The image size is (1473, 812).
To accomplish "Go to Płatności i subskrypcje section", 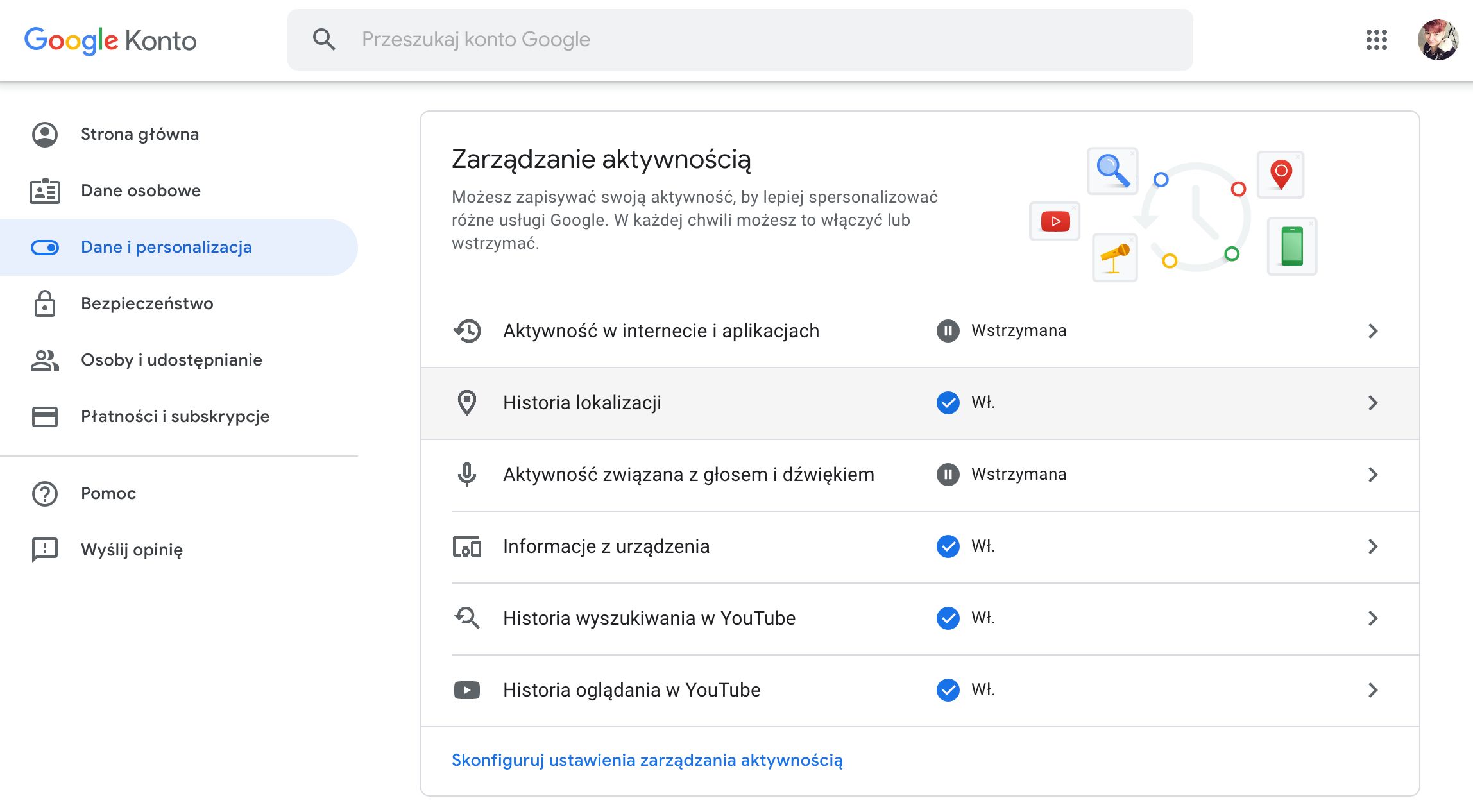I will coord(175,416).
